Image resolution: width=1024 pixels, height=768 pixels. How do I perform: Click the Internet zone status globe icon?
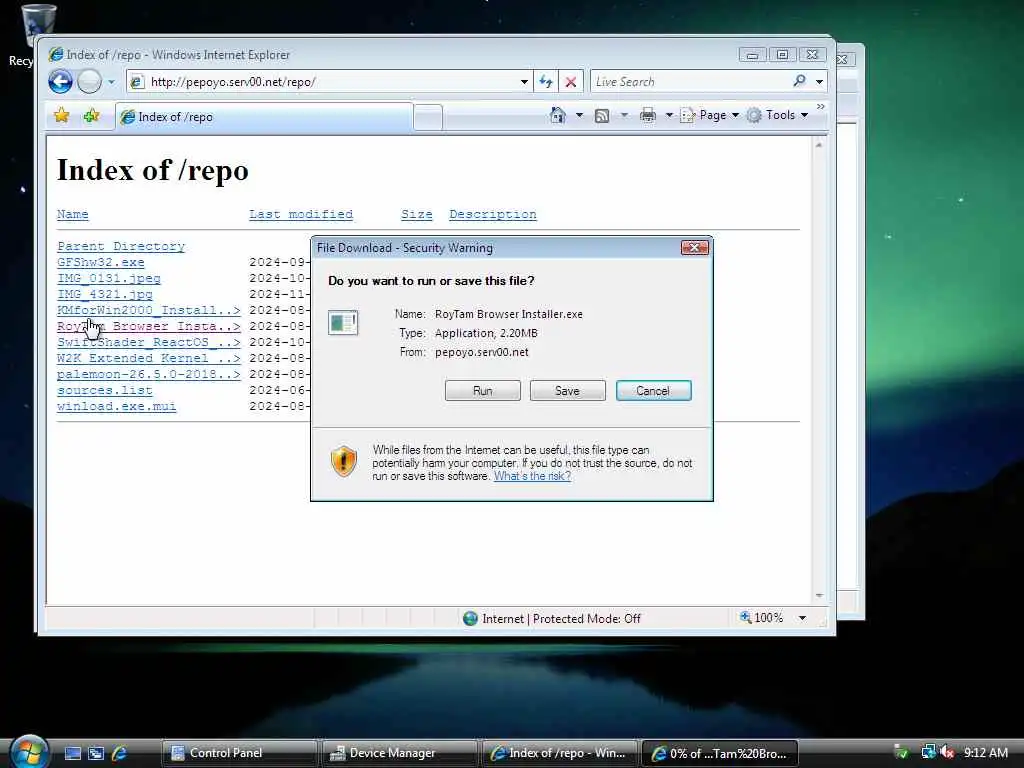tap(470, 618)
